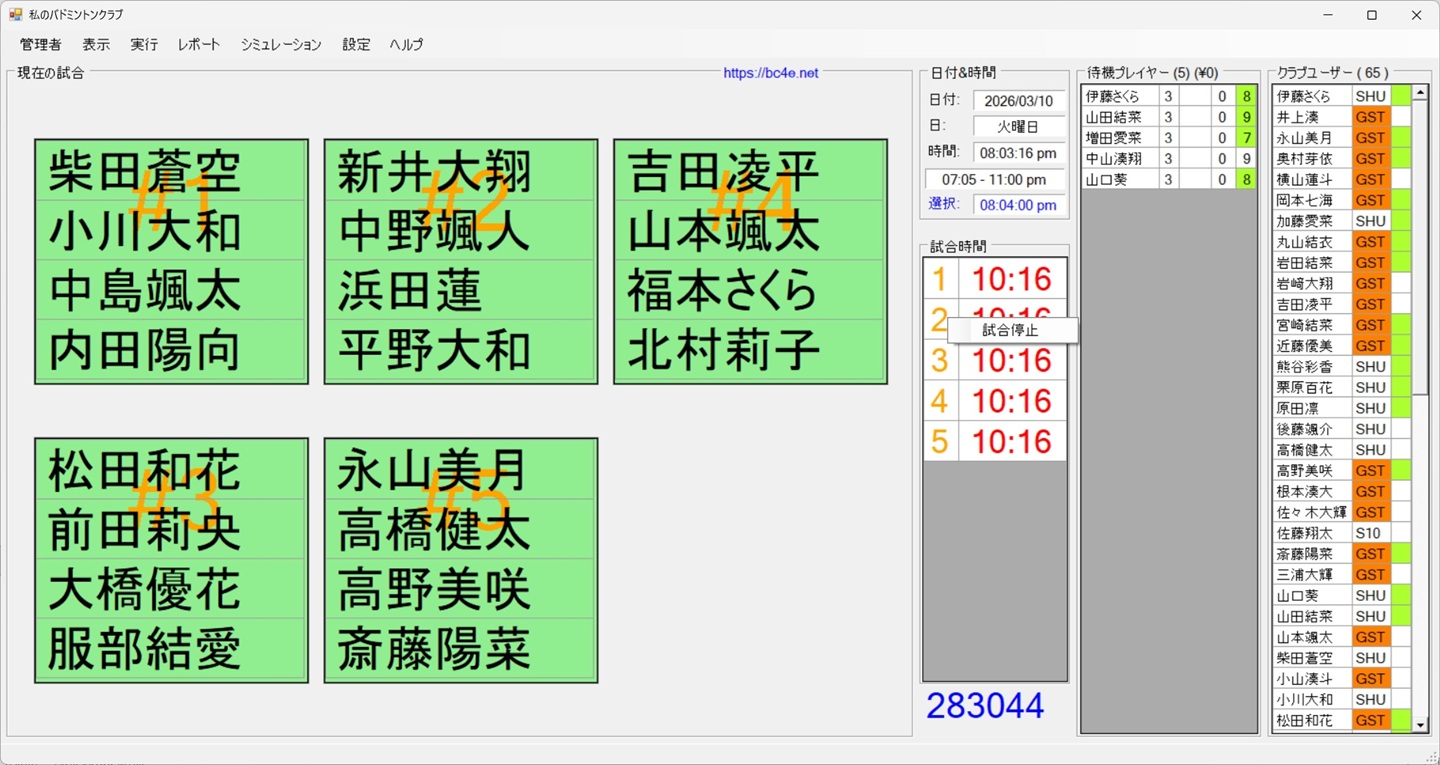The image size is (1440, 765).
Task: Choose 試合停止 in the context menu
Action: click(x=1012, y=330)
